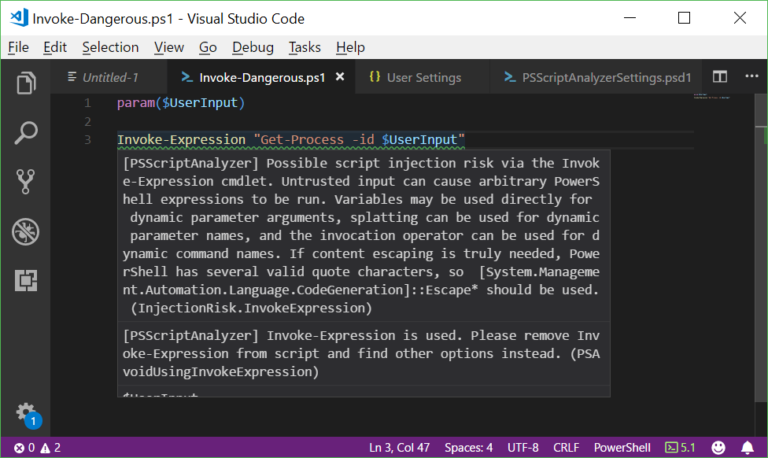Screen dimensions: 768x458
Task: Open the Debug menu
Action: [x=252, y=47]
